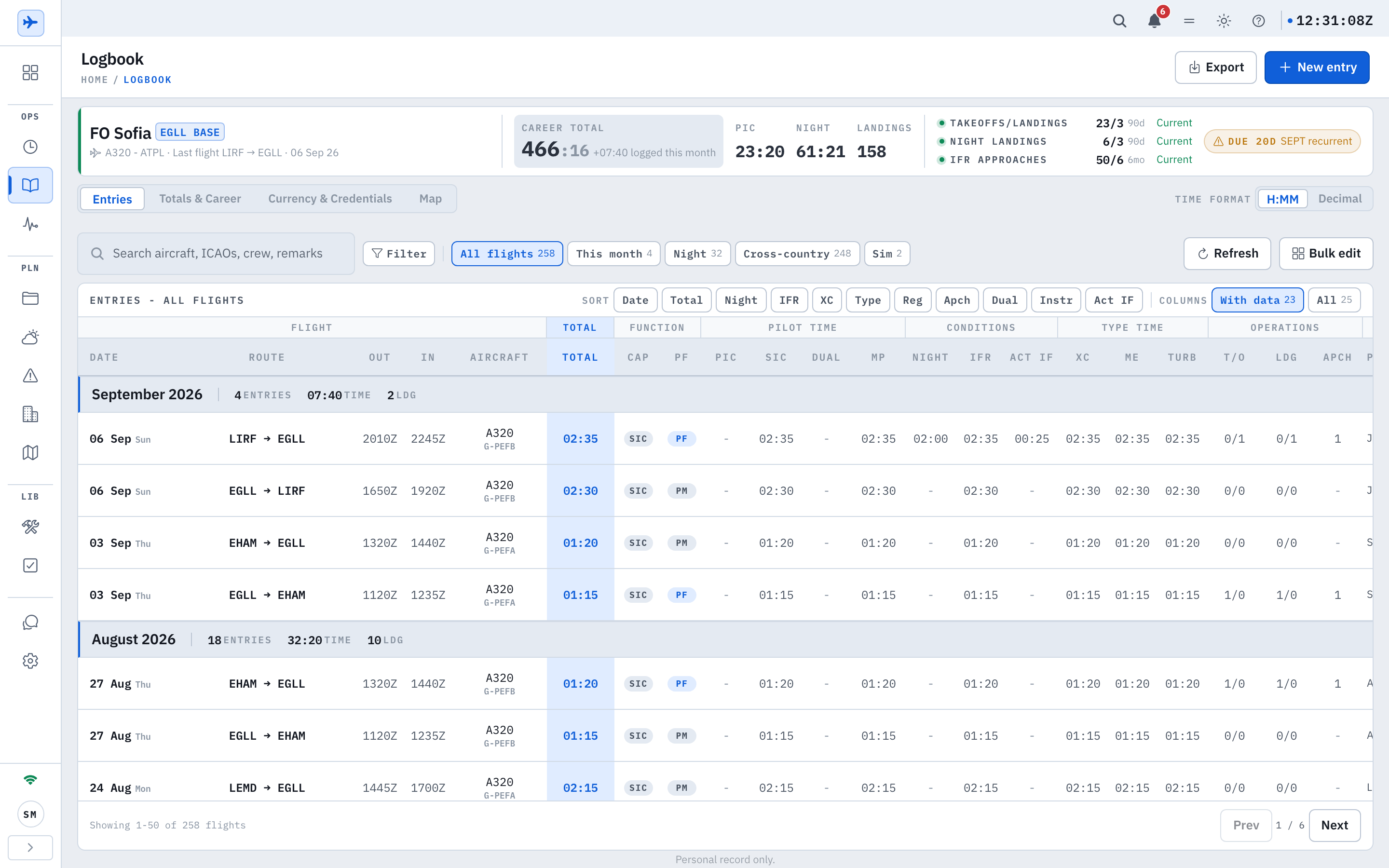Open the Filter button
Viewport: 1389px width, 868px height.
399,253
